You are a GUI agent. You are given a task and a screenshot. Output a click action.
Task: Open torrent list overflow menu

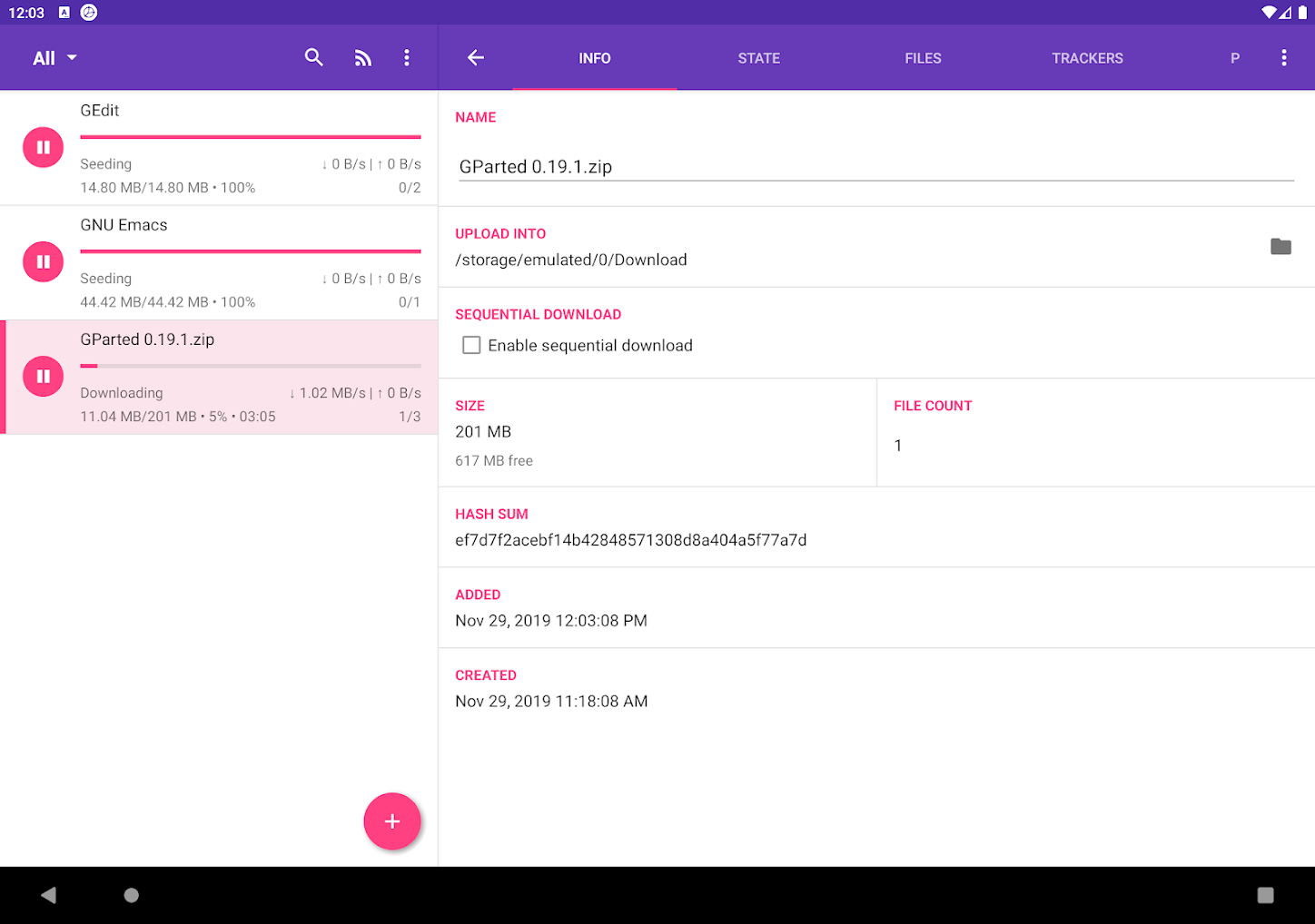coord(407,58)
